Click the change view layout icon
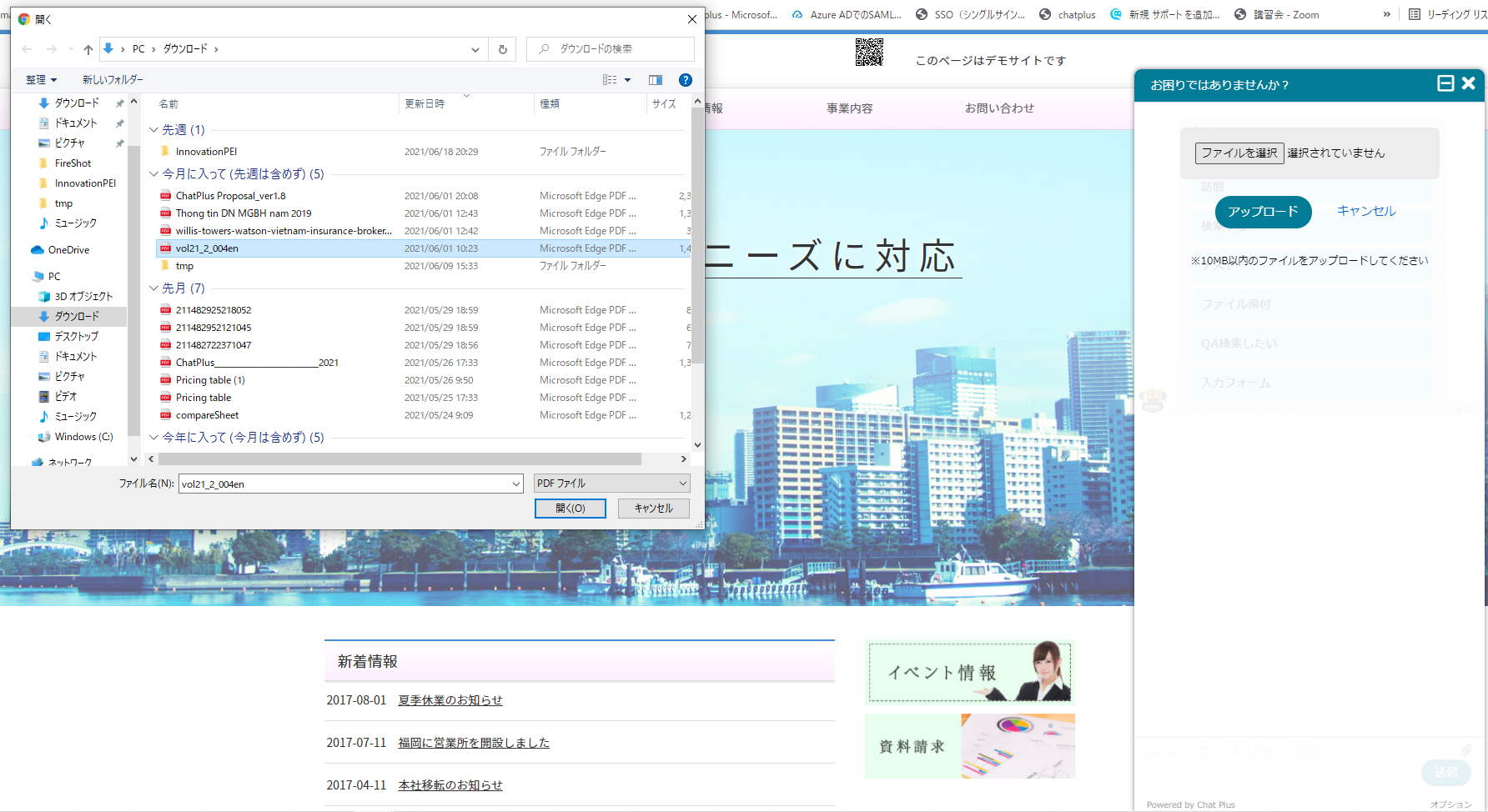The image size is (1488, 812). pyautogui.click(x=611, y=80)
